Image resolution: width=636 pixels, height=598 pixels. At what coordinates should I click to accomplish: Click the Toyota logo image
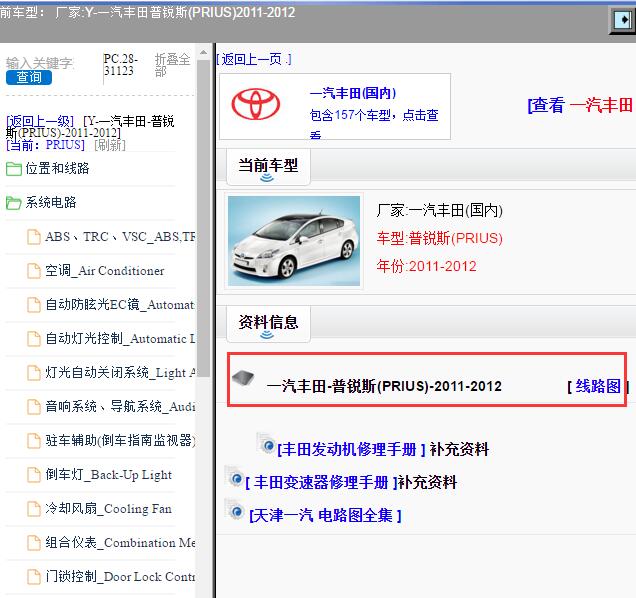(256, 105)
